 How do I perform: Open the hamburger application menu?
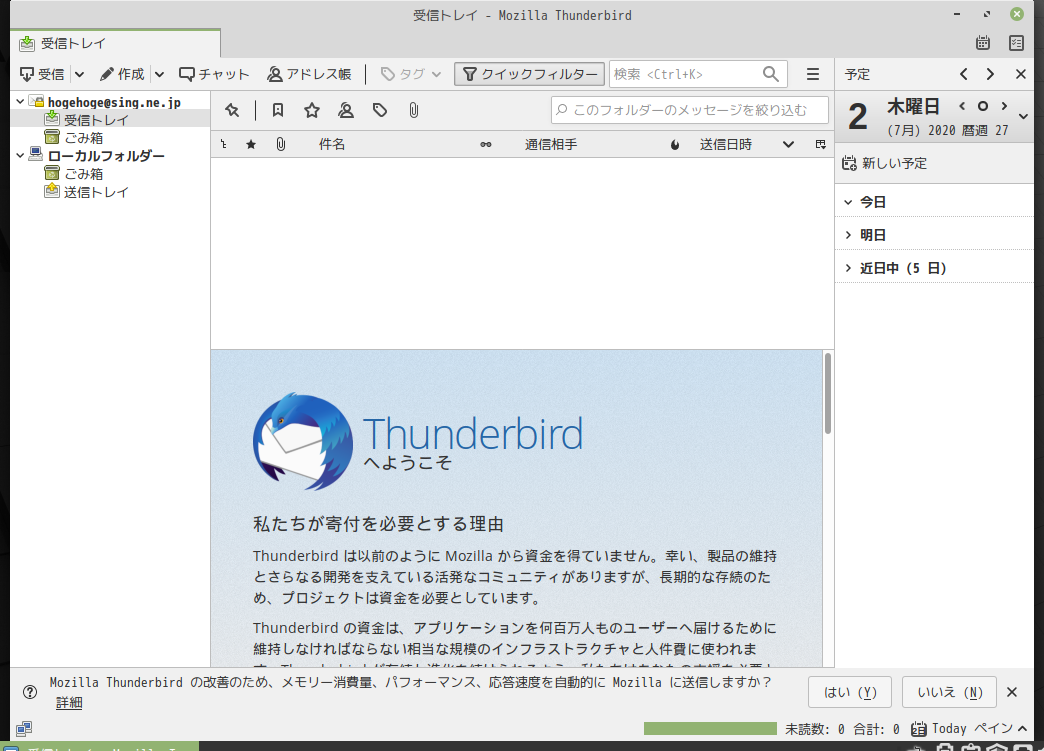813,74
